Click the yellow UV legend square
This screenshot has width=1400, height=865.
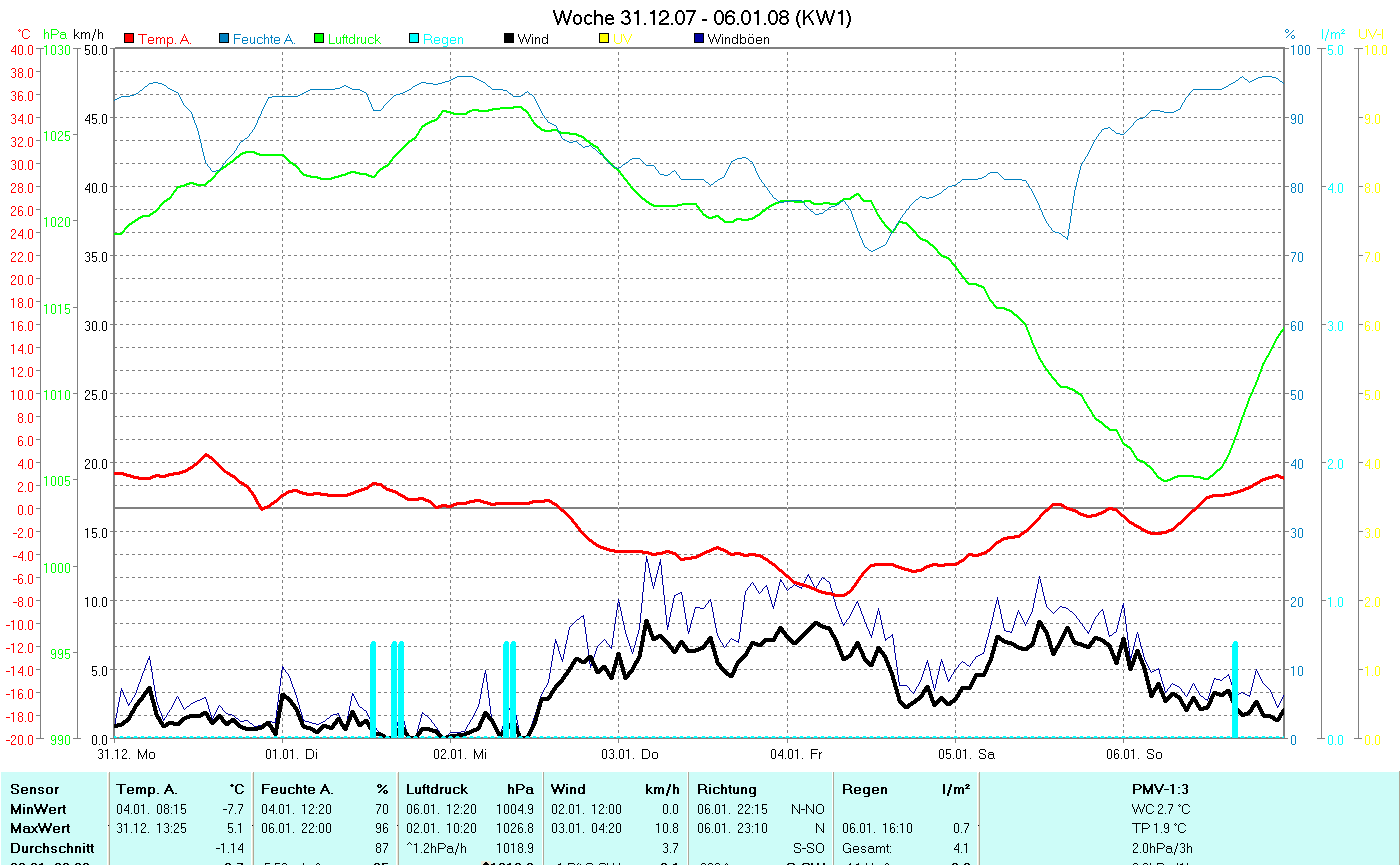604,39
